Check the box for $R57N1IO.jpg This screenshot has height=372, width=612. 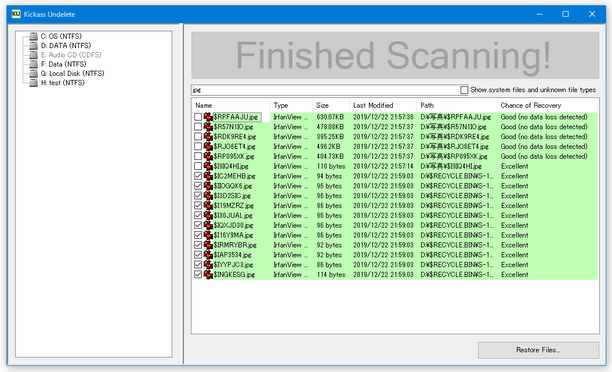coord(198,127)
